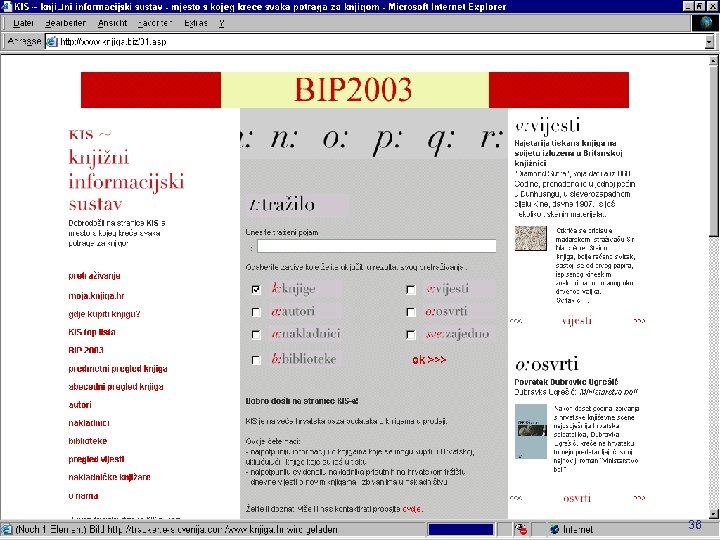Click the book cover thumbnail in osvrti
The image size is (720, 540).
530,431
